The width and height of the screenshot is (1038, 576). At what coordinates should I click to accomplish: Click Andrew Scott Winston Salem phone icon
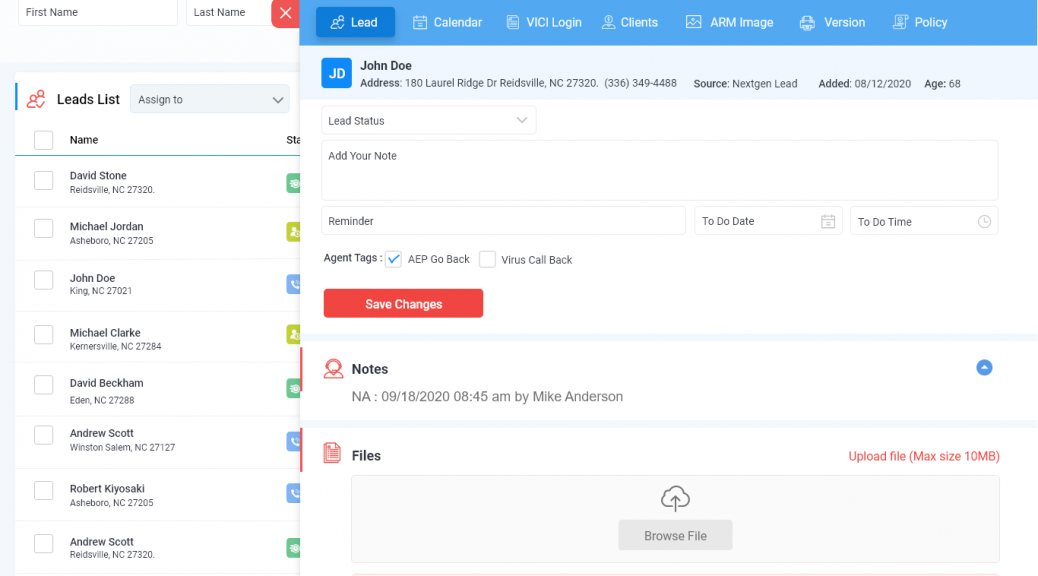[293, 442]
